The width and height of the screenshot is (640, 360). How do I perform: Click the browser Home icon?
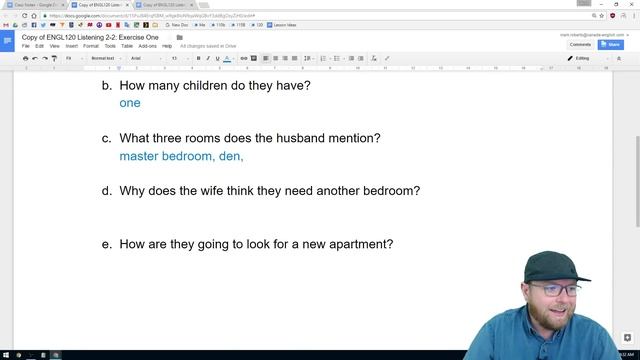34,16
